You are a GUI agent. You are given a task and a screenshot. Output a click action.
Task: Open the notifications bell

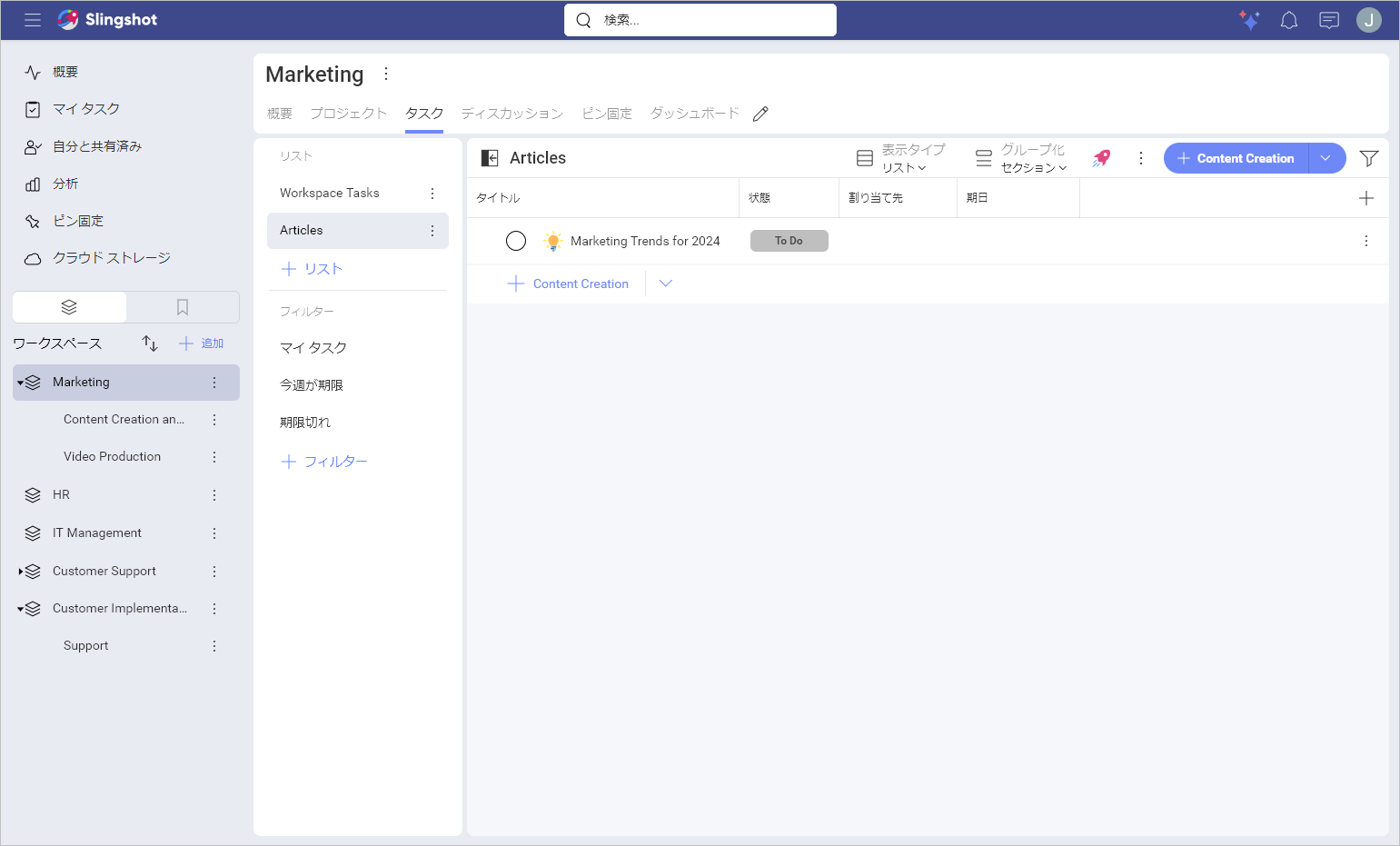point(1289,20)
